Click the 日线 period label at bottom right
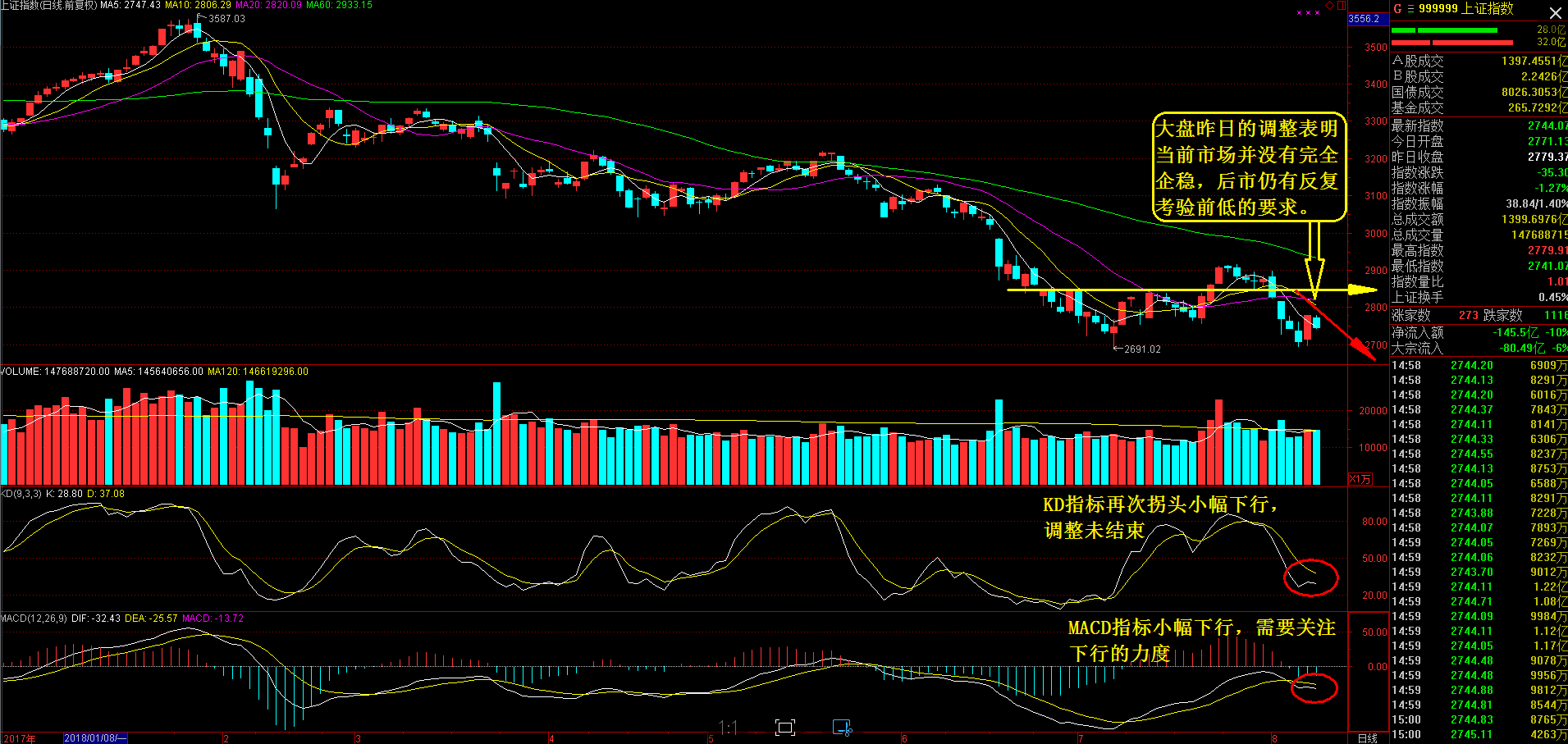Viewport: 1568px width, 744px height. coord(1367,738)
